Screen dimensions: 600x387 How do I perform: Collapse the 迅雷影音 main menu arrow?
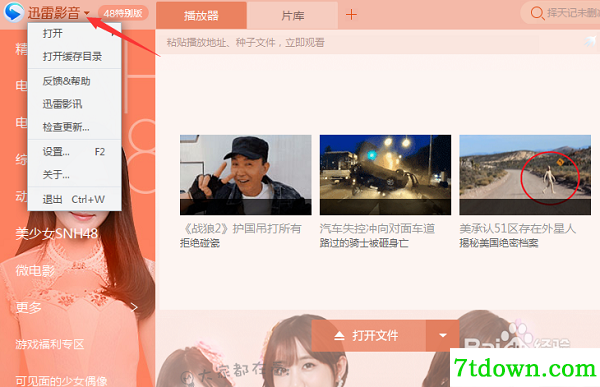click(87, 13)
